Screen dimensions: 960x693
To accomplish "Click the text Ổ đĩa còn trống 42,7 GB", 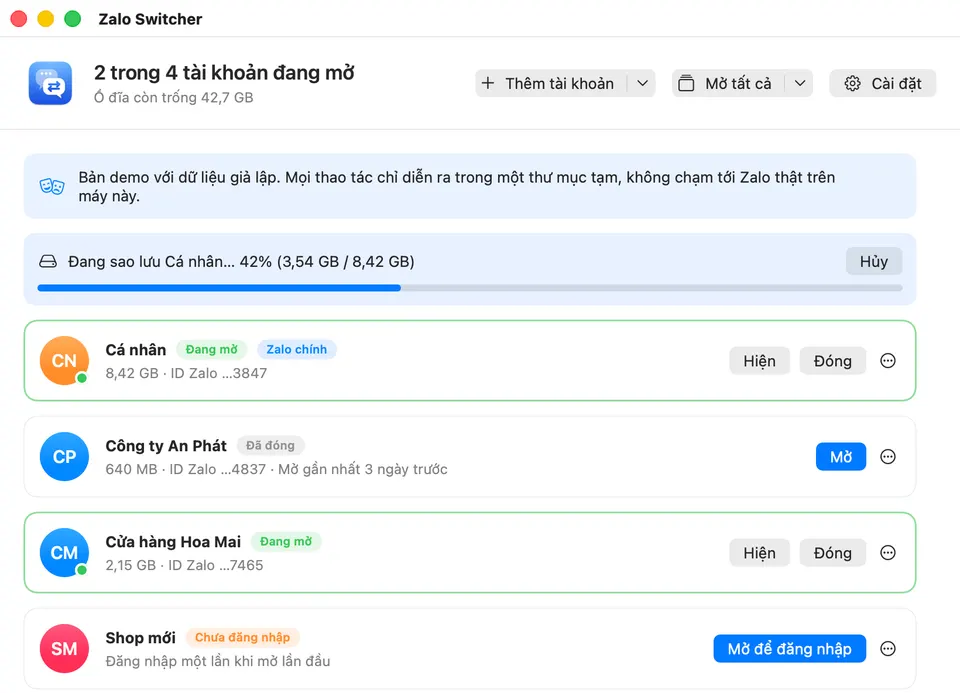I will [x=173, y=97].
